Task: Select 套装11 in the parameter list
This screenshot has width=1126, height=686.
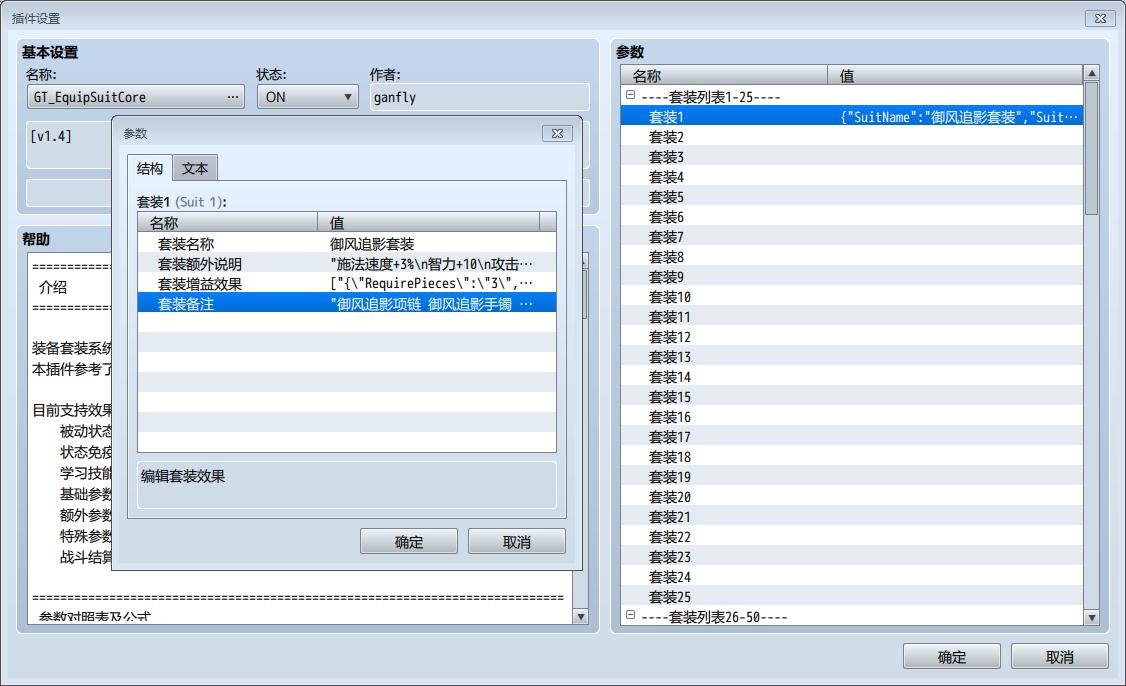Action: point(852,317)
